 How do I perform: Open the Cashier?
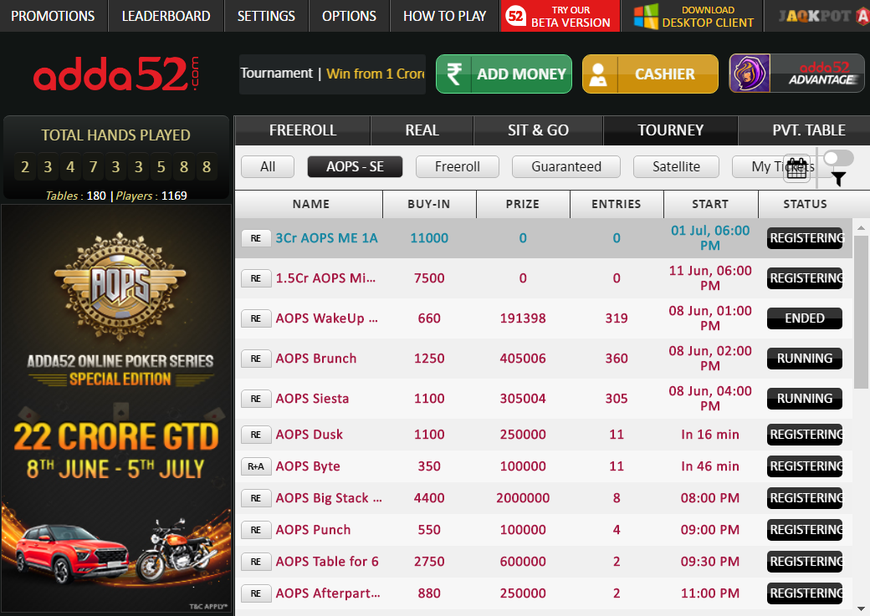click(650, 74)
